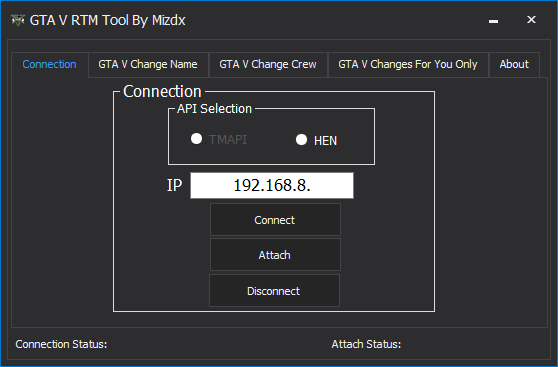Click the Connection Status label
The image size is (558, 367).
click(61, 344)
